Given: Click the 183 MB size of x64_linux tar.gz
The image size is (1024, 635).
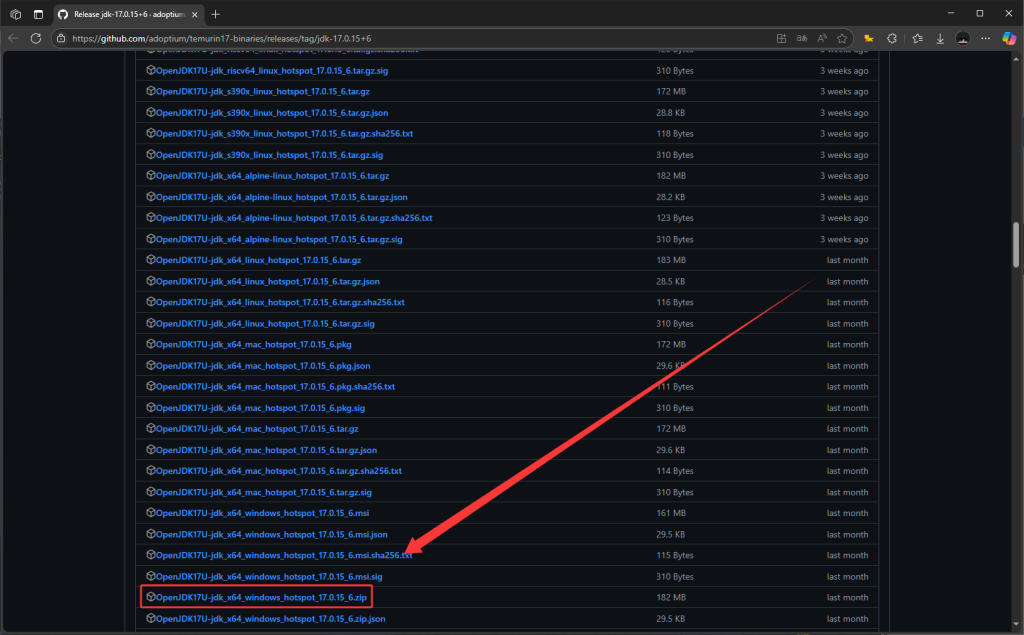Looking at the screenshot, I should (671, 260).
